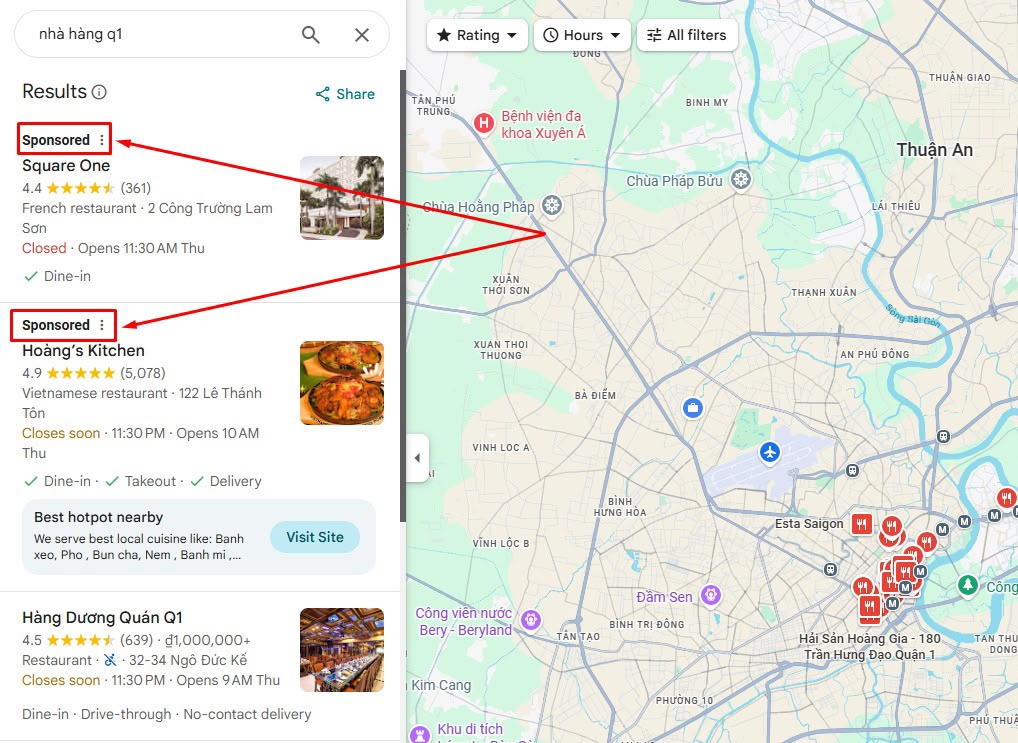Image resolution: width=1018 pixels, height=743 pixels.
Task: Open the Hours filter dropdown
Action: [x=582, y=35]
